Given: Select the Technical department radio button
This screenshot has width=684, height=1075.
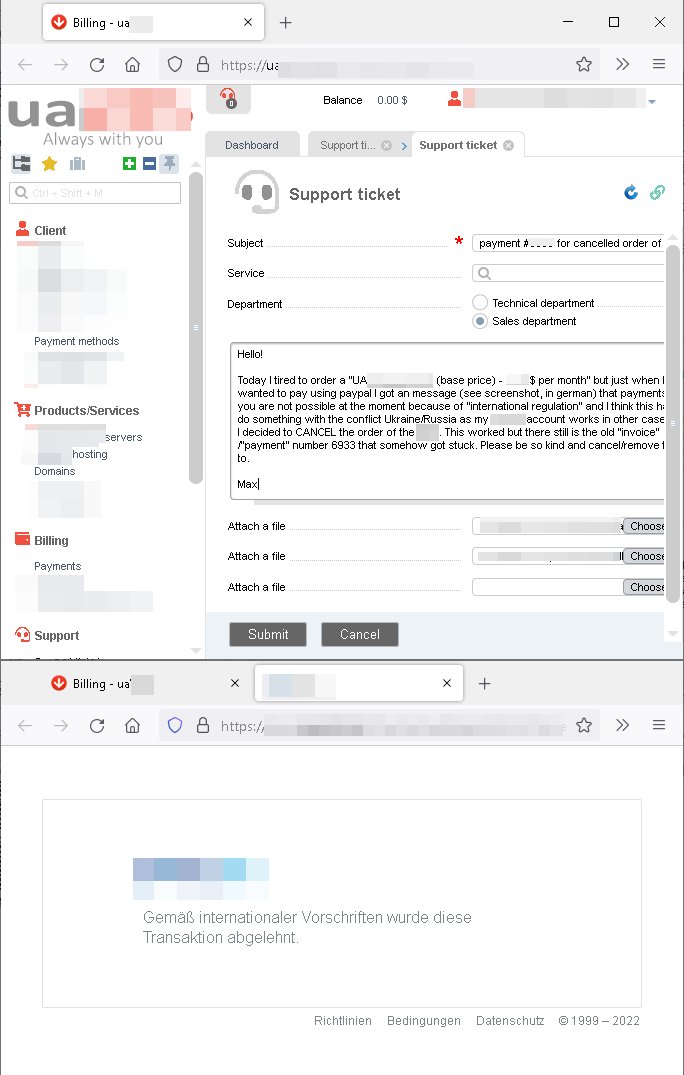Looking at the screenshot, I should tap(480, 303).
